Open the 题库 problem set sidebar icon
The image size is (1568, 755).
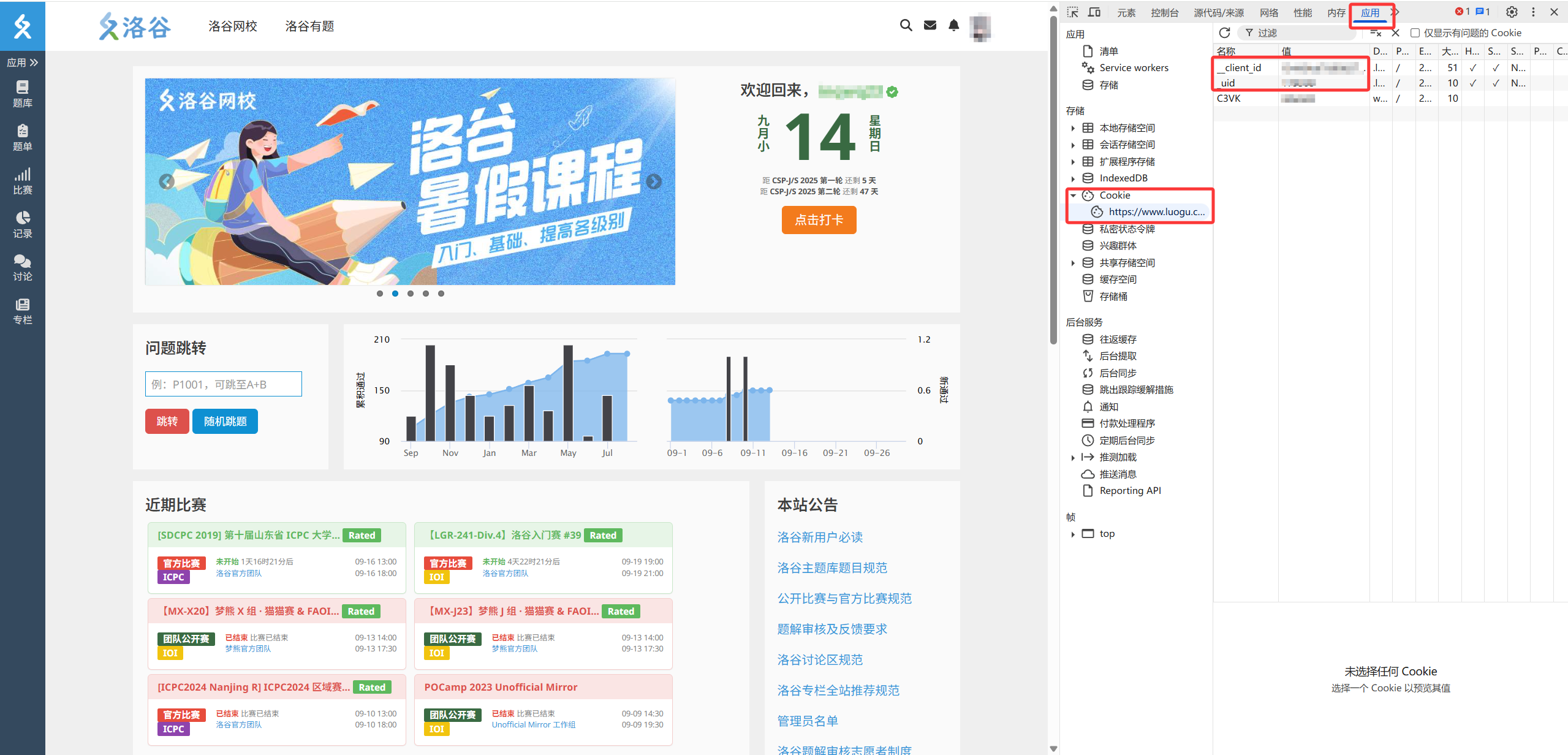click(x=22, y=94)
